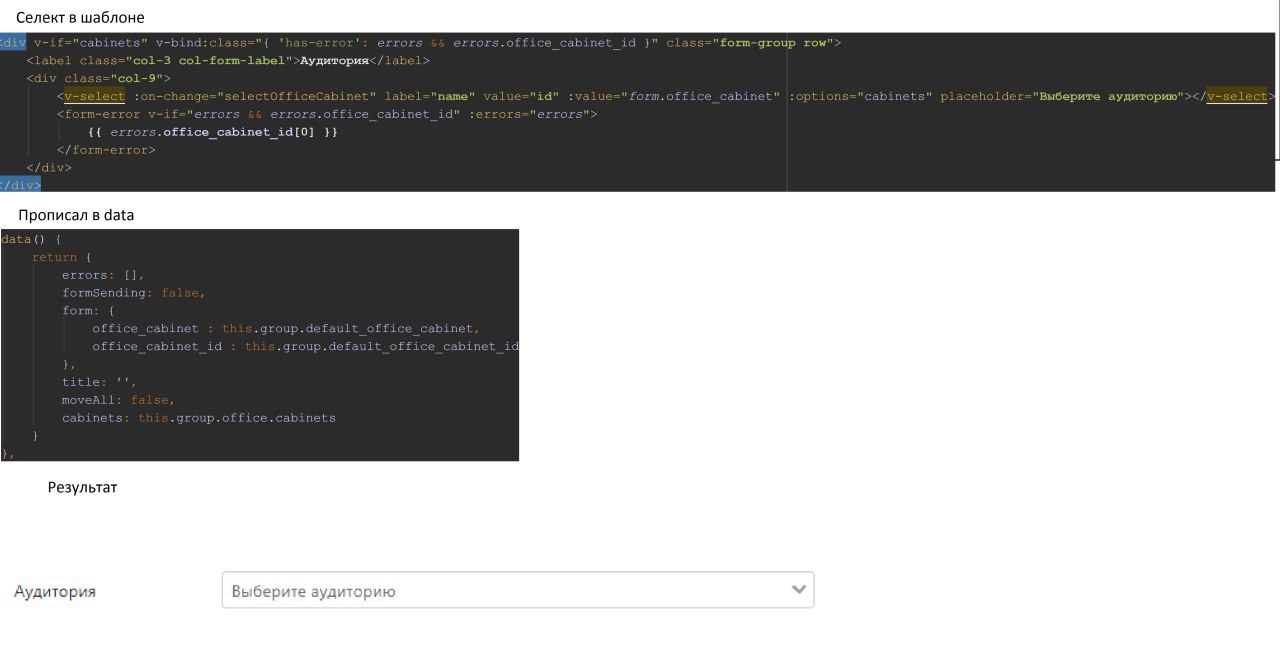Click the 'return {' line in data

tap(62, 257)
